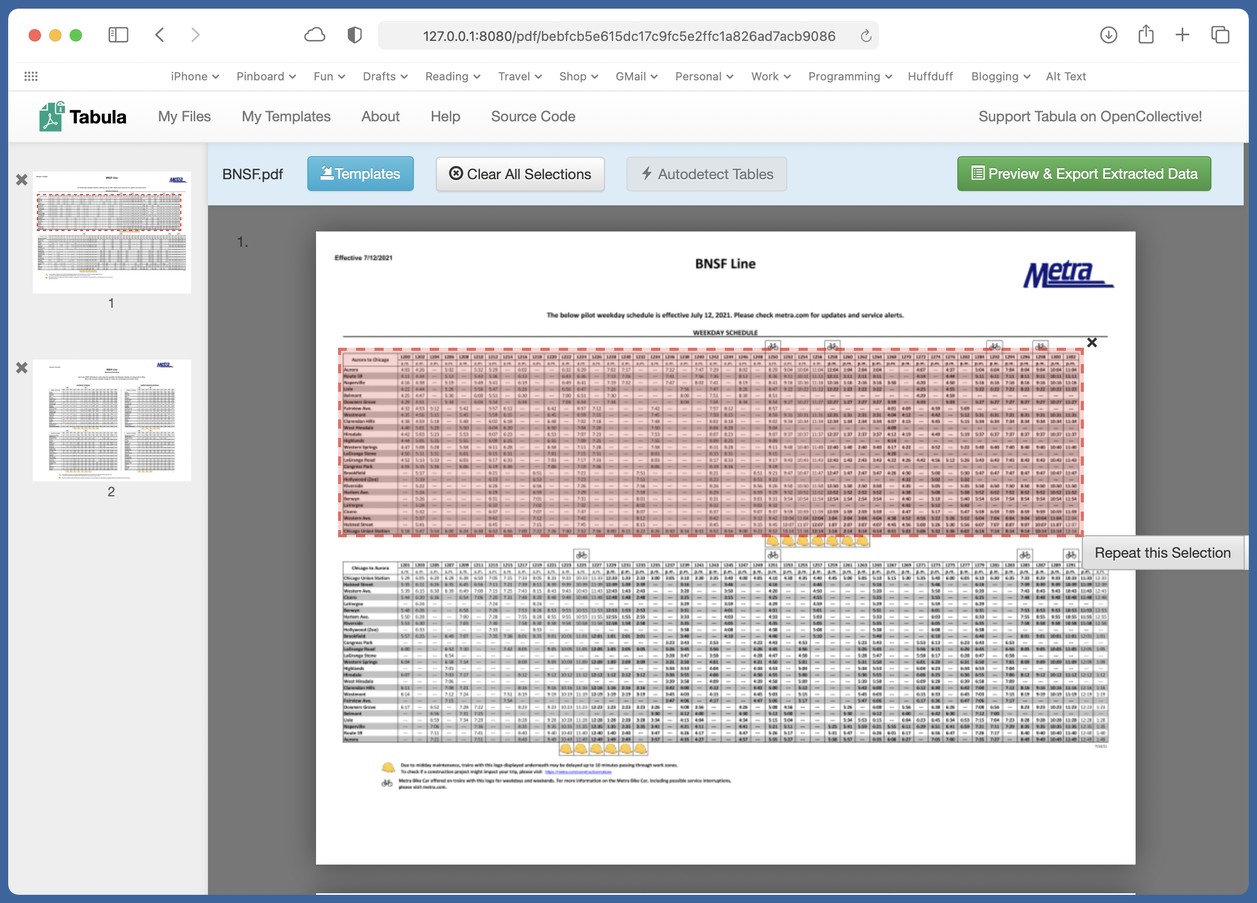The height and width of the screenshot is (903, 1257).
Task: Expand the Fun bookmarks folder
Action: 329,76
